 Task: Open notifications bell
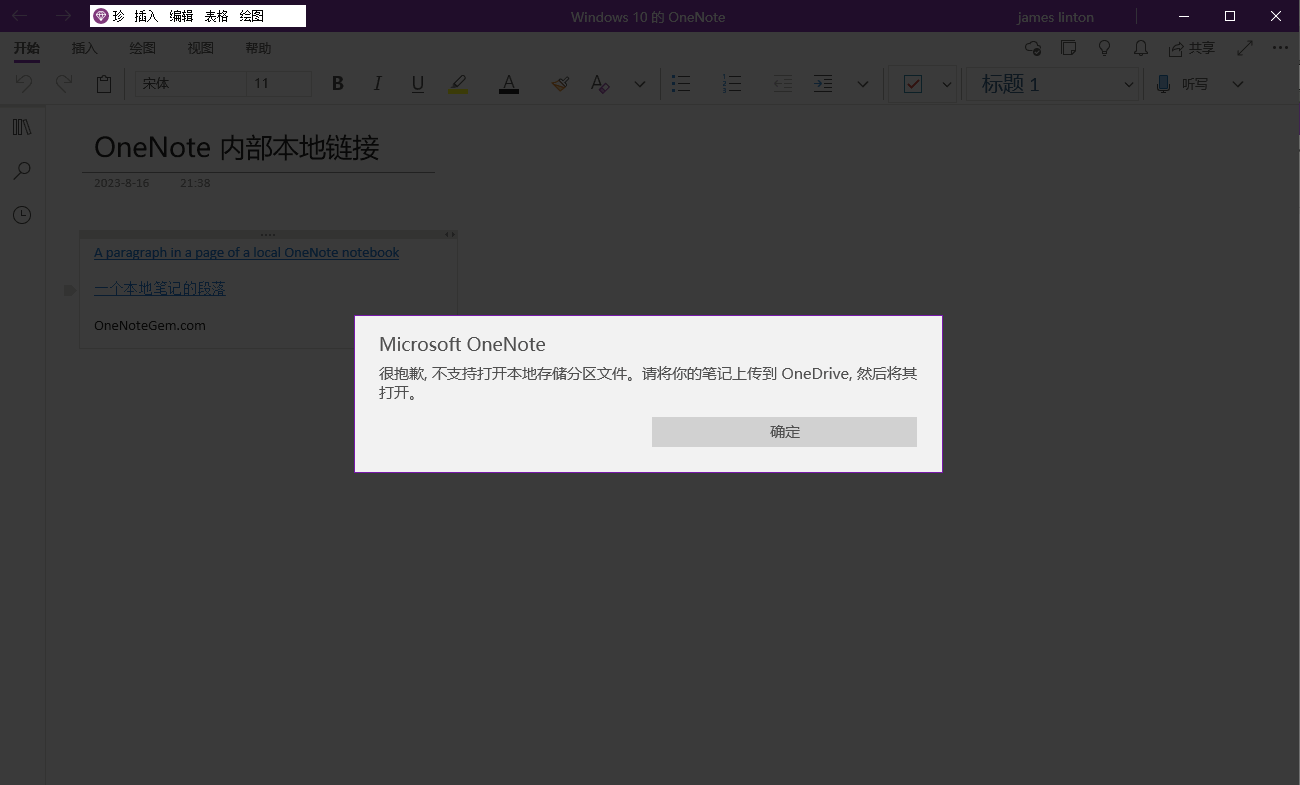(x=1140, y=48)
